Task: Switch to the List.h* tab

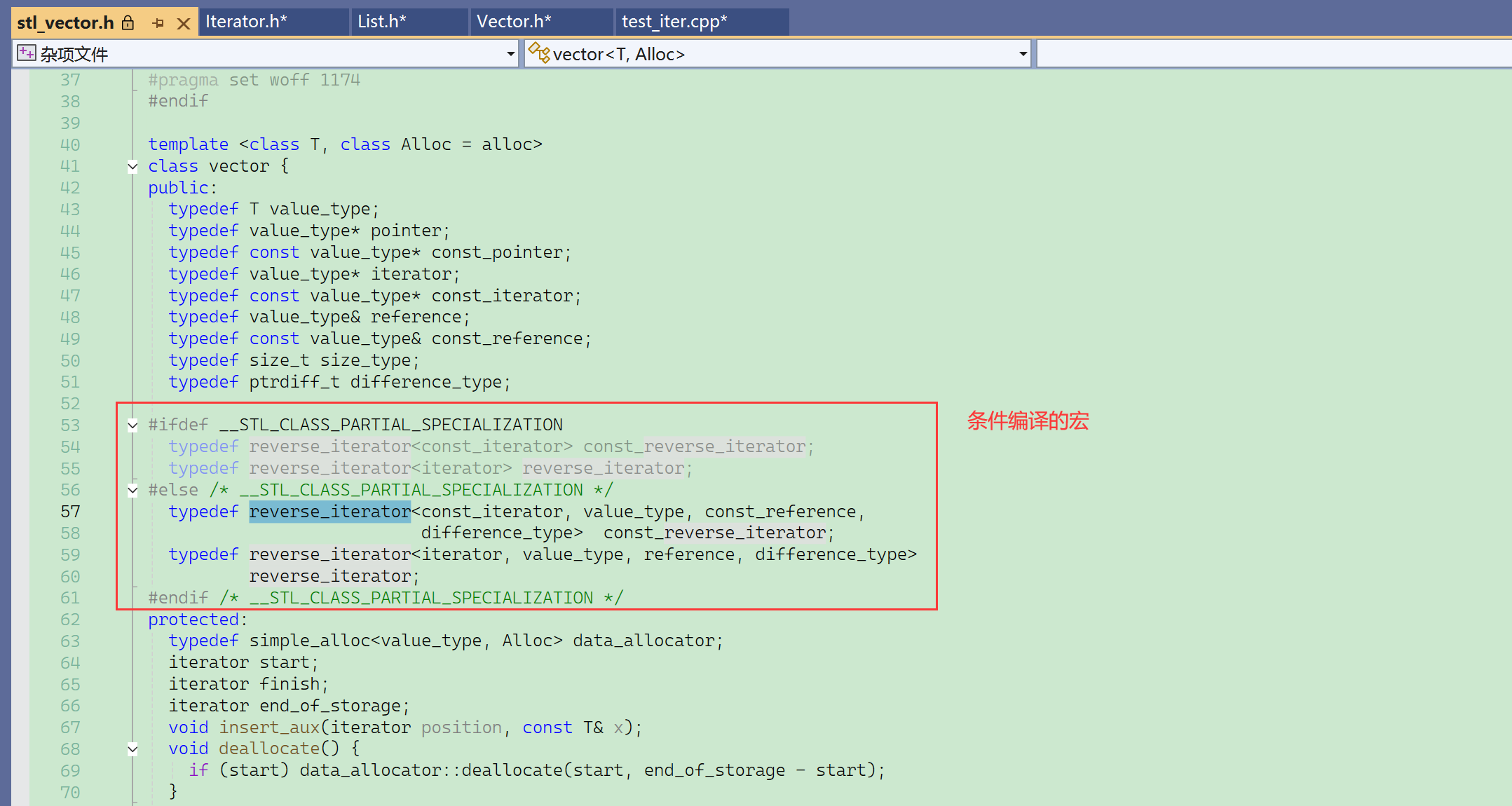Action: tap(382, 22)
